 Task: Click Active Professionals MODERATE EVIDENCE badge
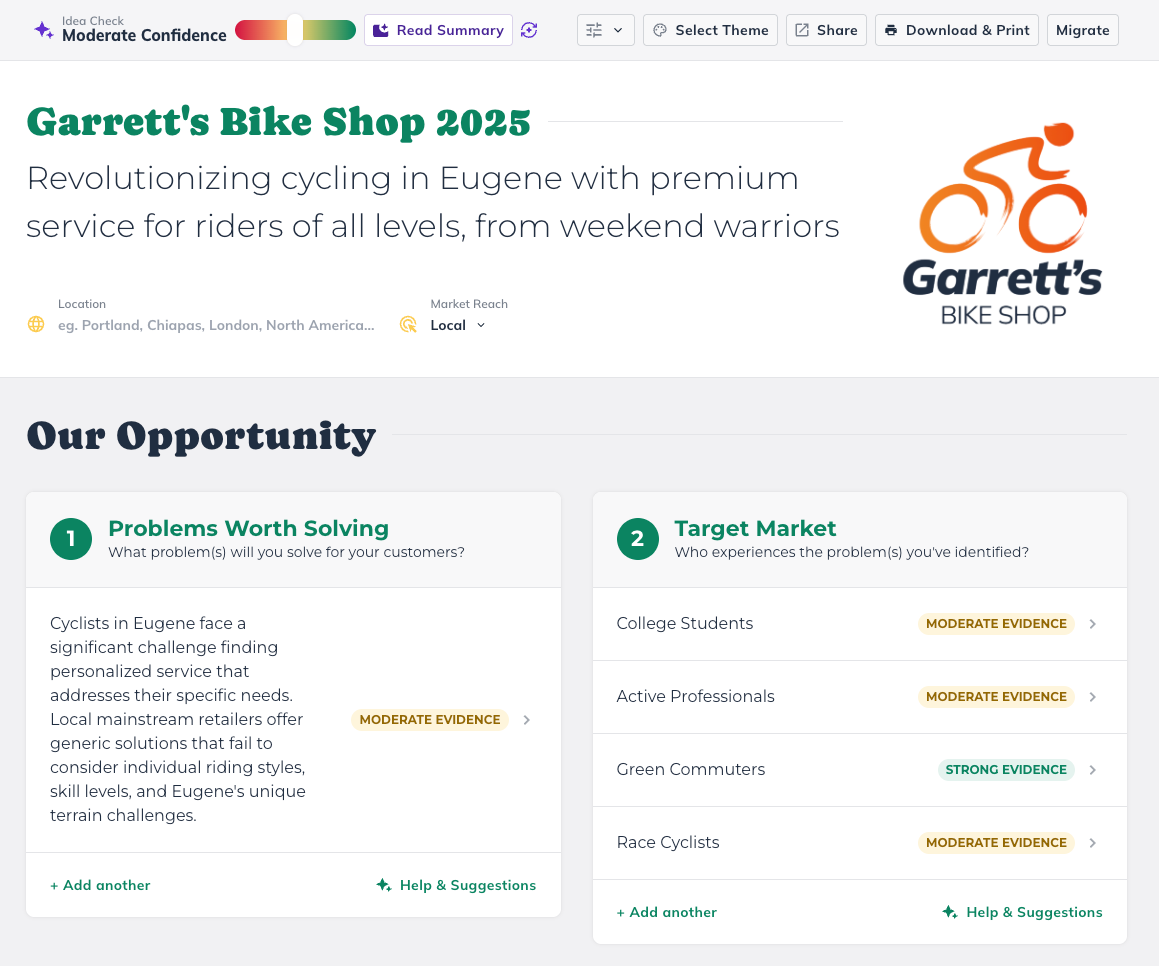996,696
